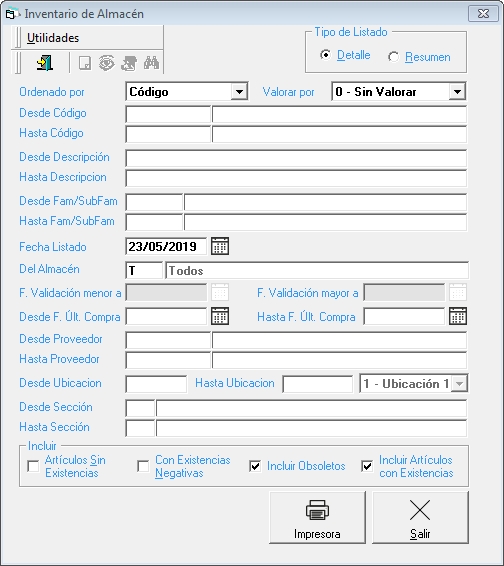
Task: Focus the Desde Descripción text field
Action: pyautogui.click(x=296, y=158)
